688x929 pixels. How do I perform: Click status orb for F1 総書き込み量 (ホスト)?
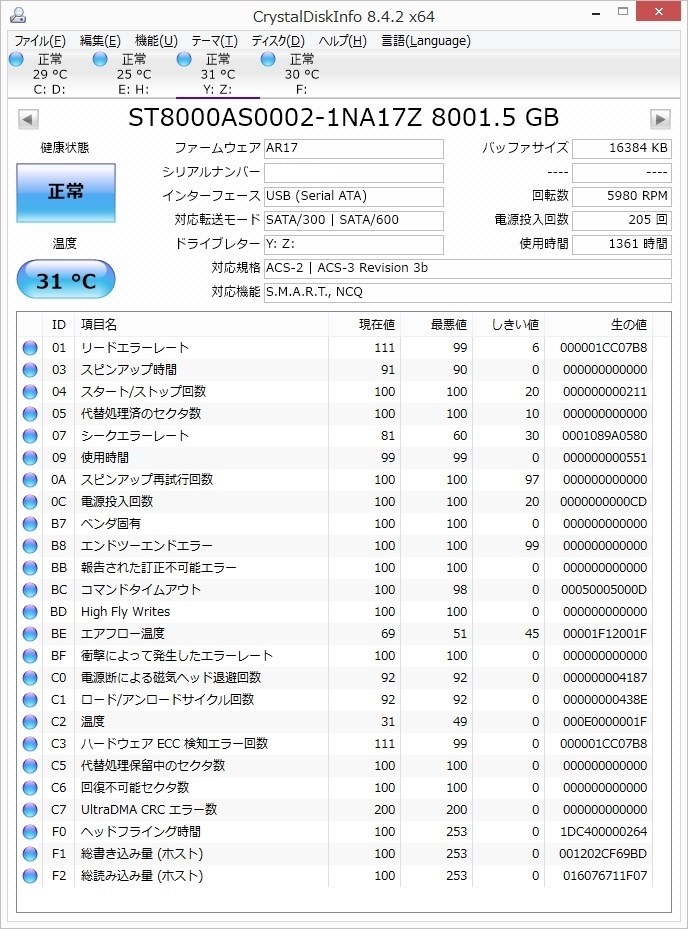pos(30,854)
